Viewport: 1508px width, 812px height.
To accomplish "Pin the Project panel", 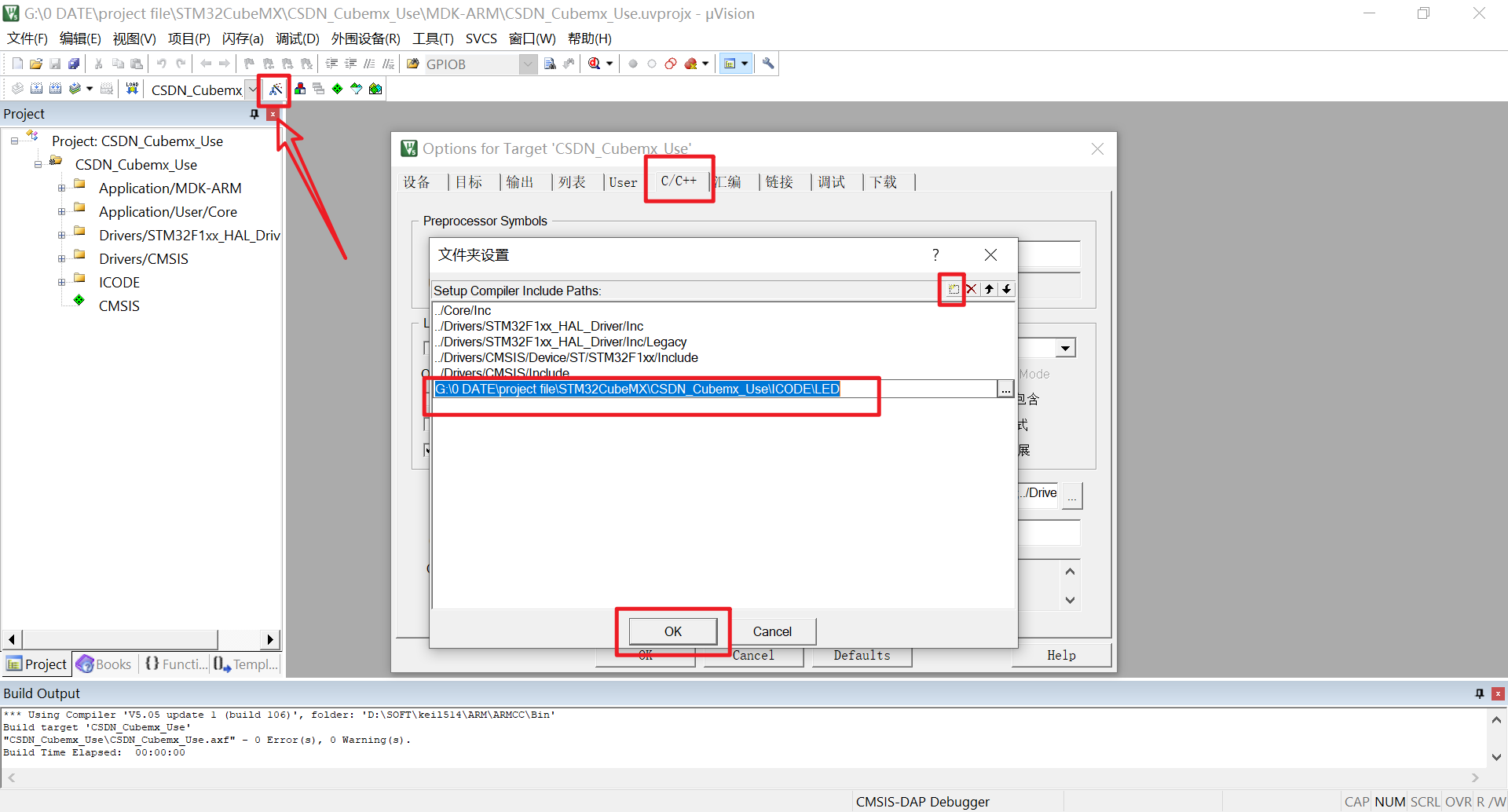I will click(x=254, y=114).
